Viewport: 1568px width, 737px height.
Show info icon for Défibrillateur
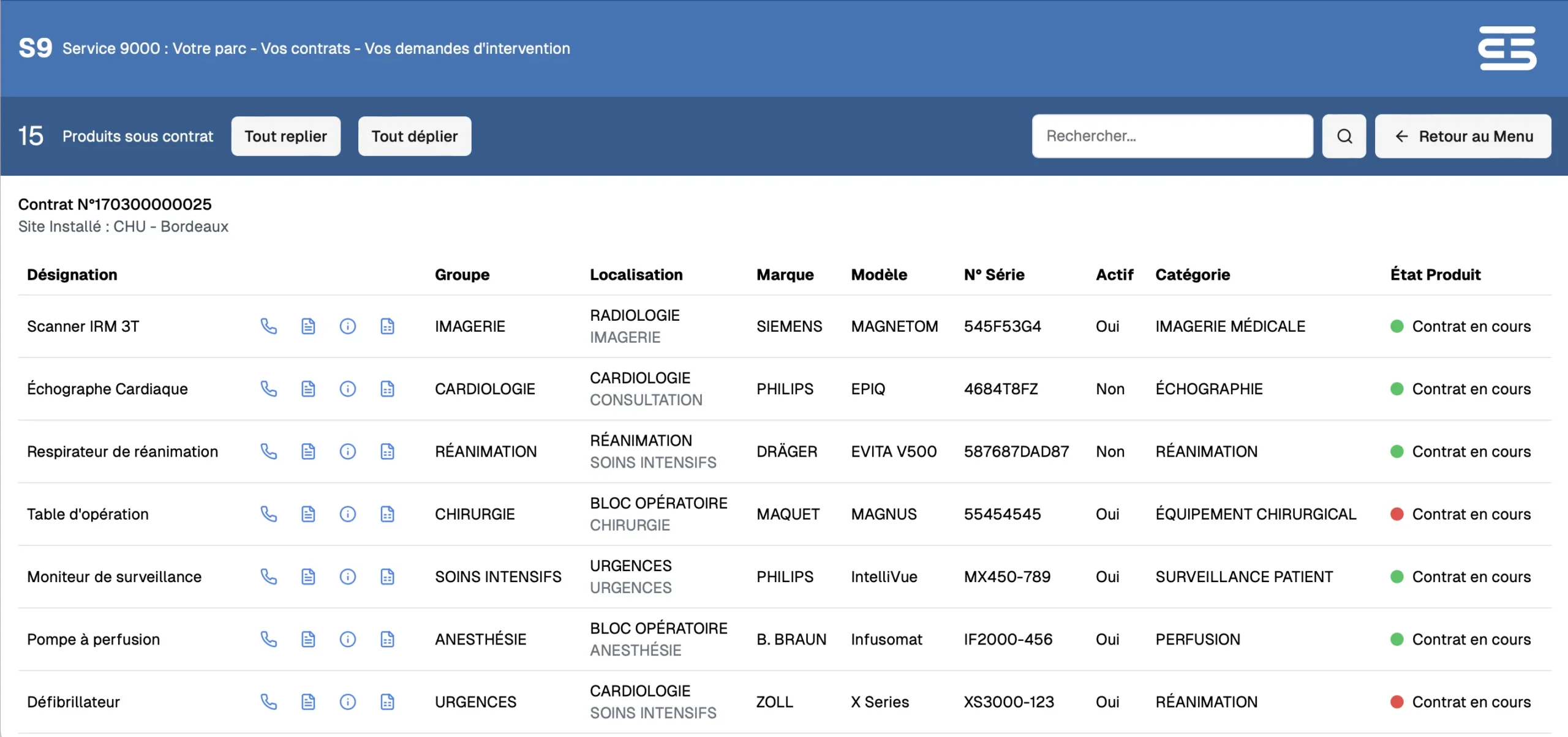click(x=347, y=701)
